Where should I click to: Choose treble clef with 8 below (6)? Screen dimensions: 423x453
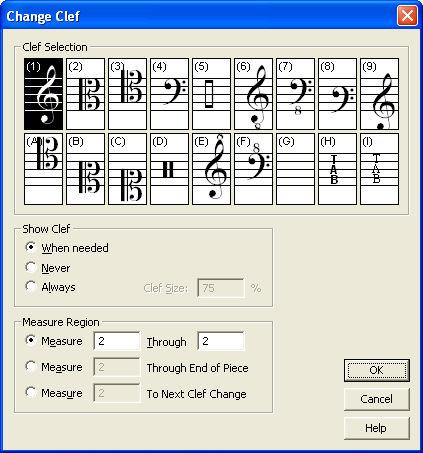coord(253,94)
